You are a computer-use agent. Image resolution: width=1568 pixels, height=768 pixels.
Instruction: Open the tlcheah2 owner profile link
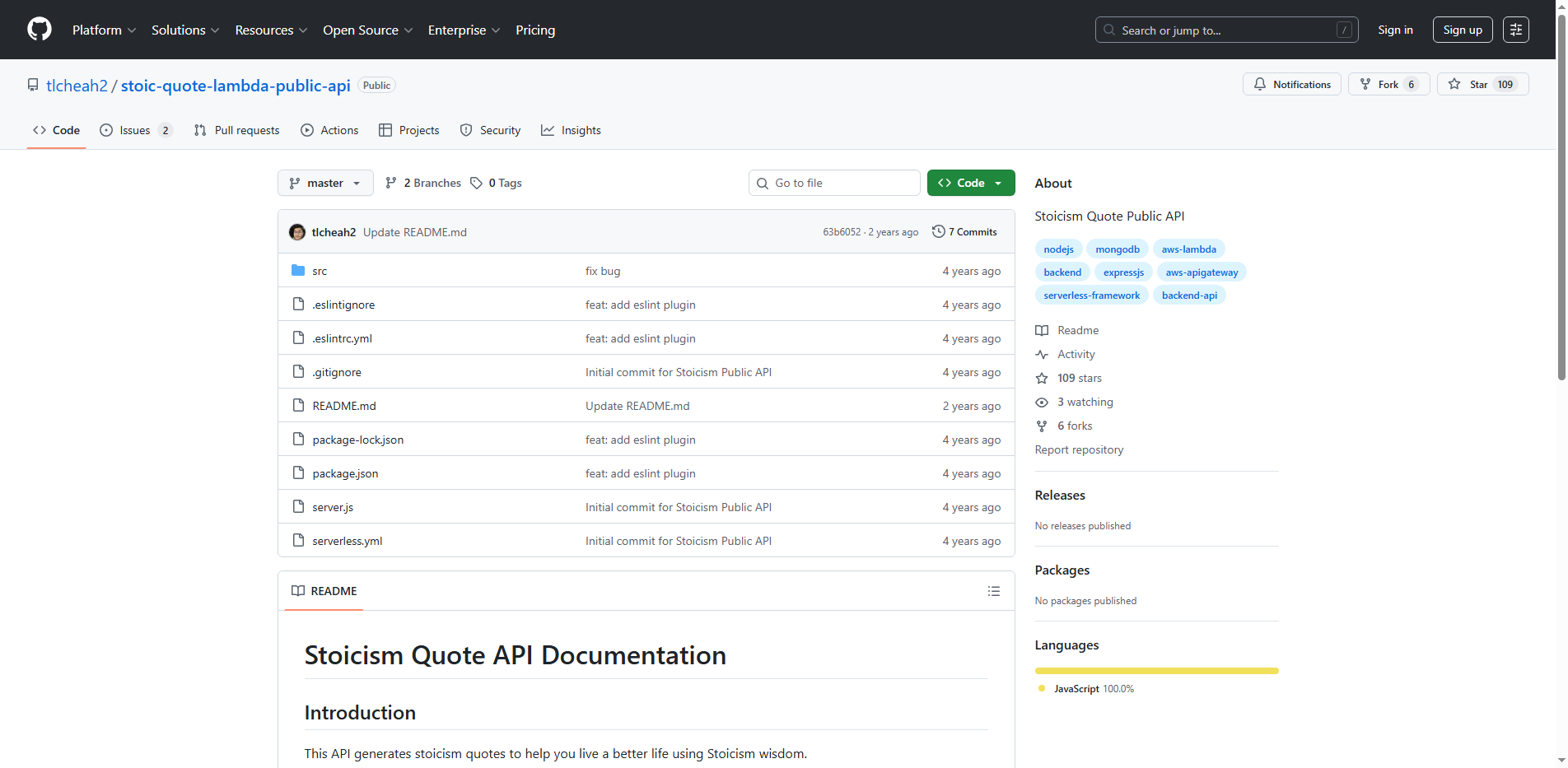[x=77, y=86]
